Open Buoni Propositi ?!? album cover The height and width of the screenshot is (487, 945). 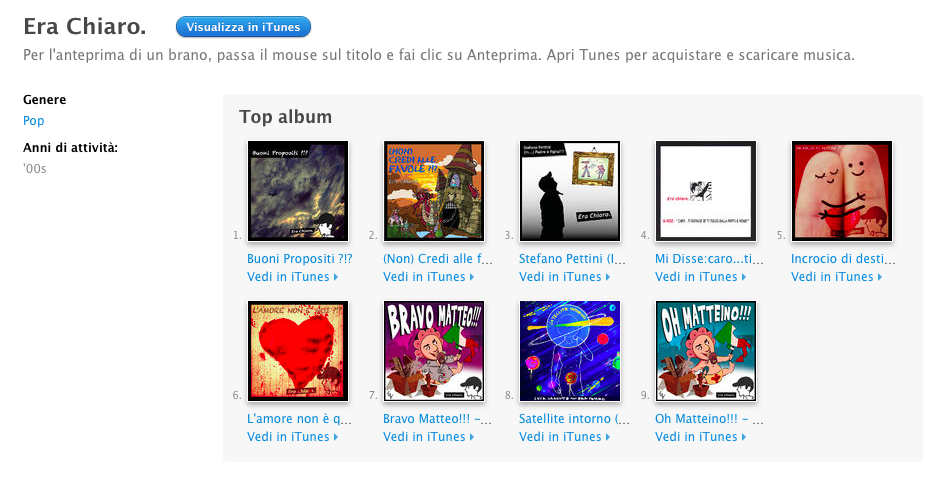(298, 191)
